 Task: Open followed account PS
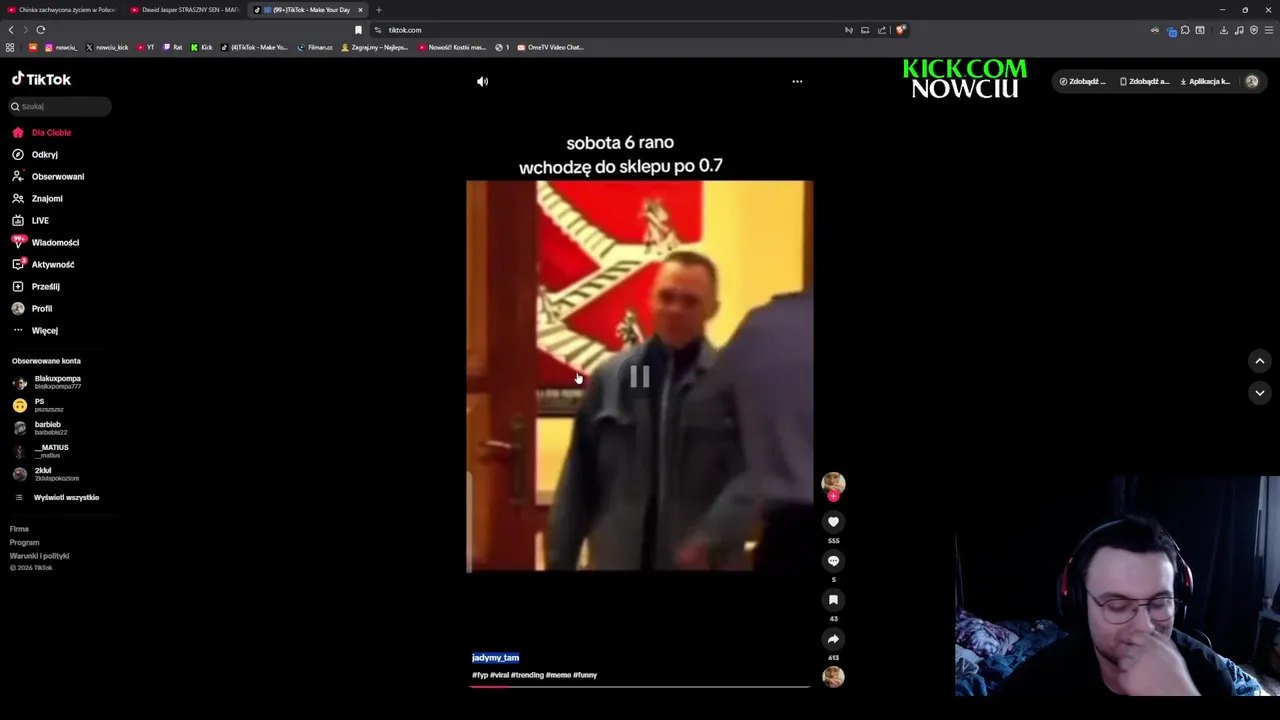[x=38, y=405]
